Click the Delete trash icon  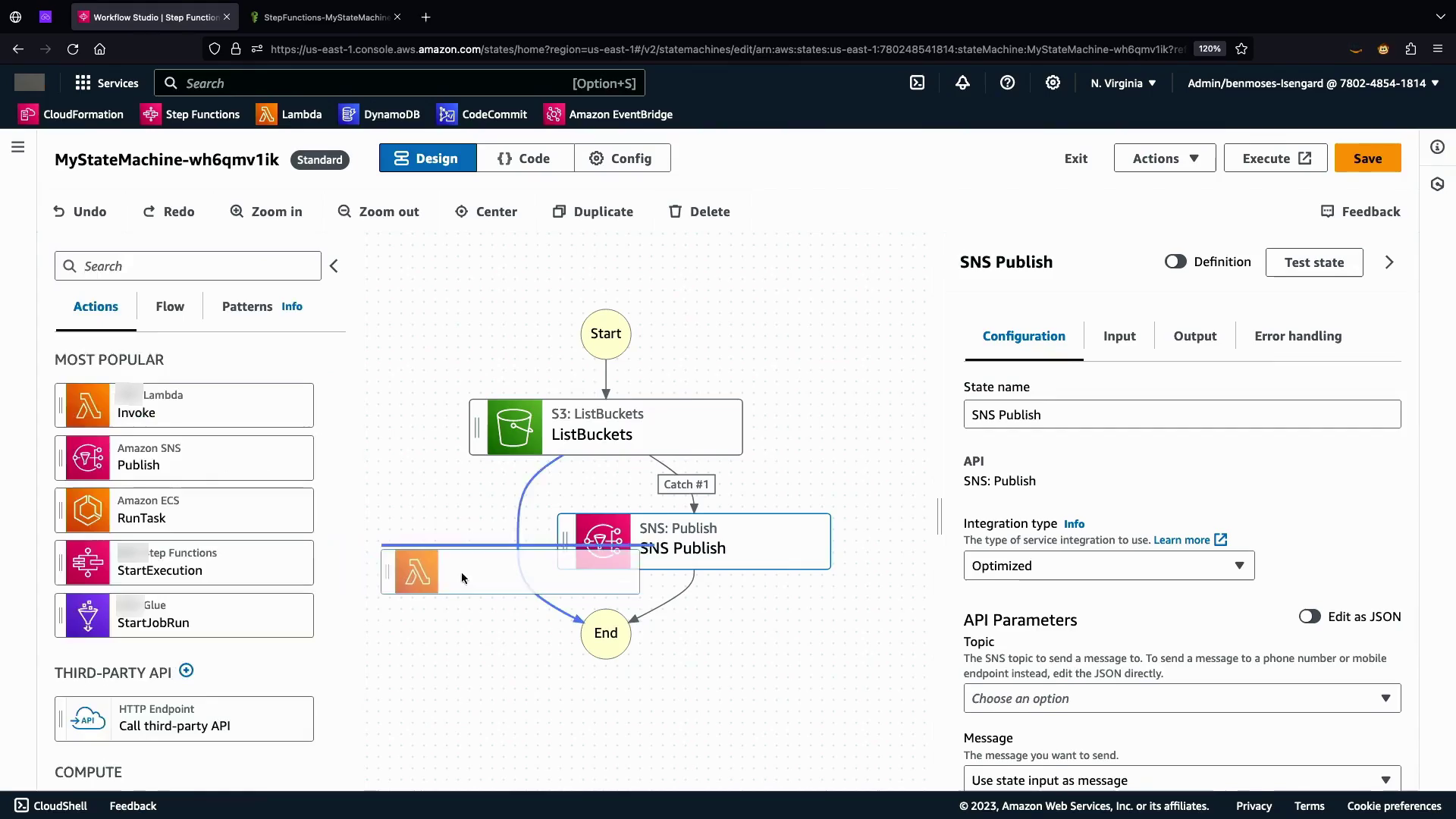coord(675,212)
